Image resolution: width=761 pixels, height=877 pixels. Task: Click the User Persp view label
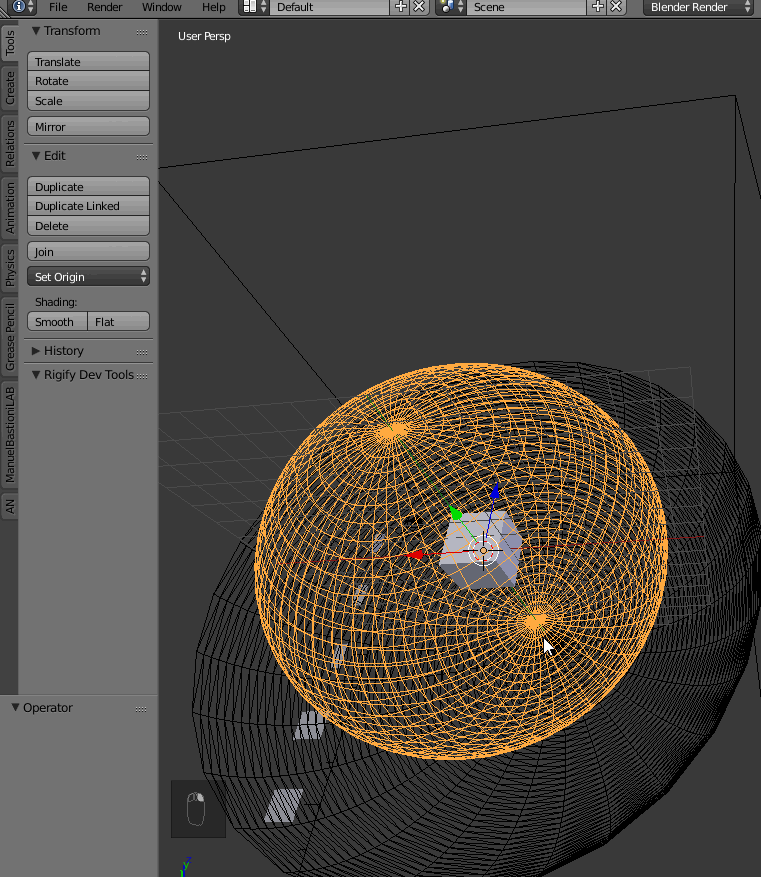click(204, 36)
